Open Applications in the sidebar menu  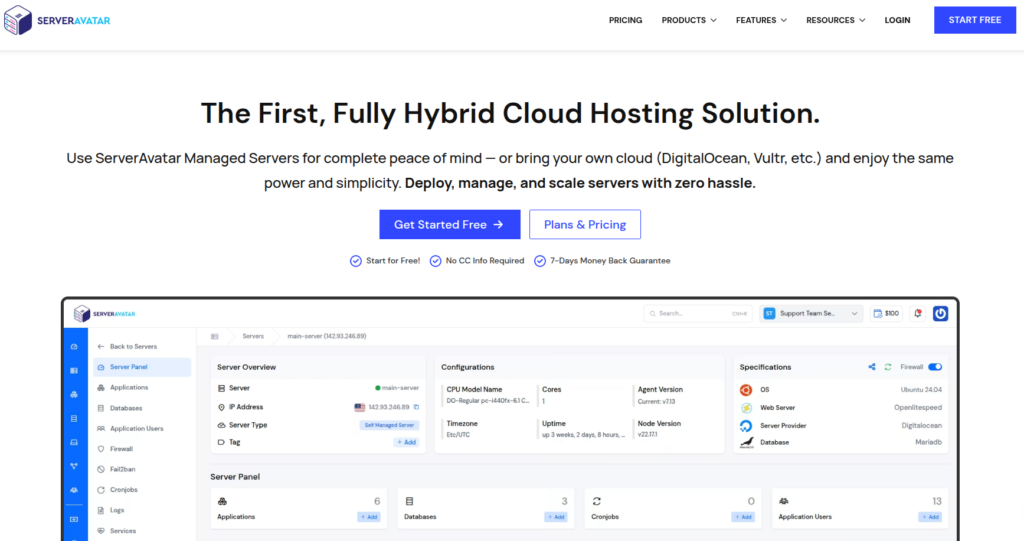(123, 387)
